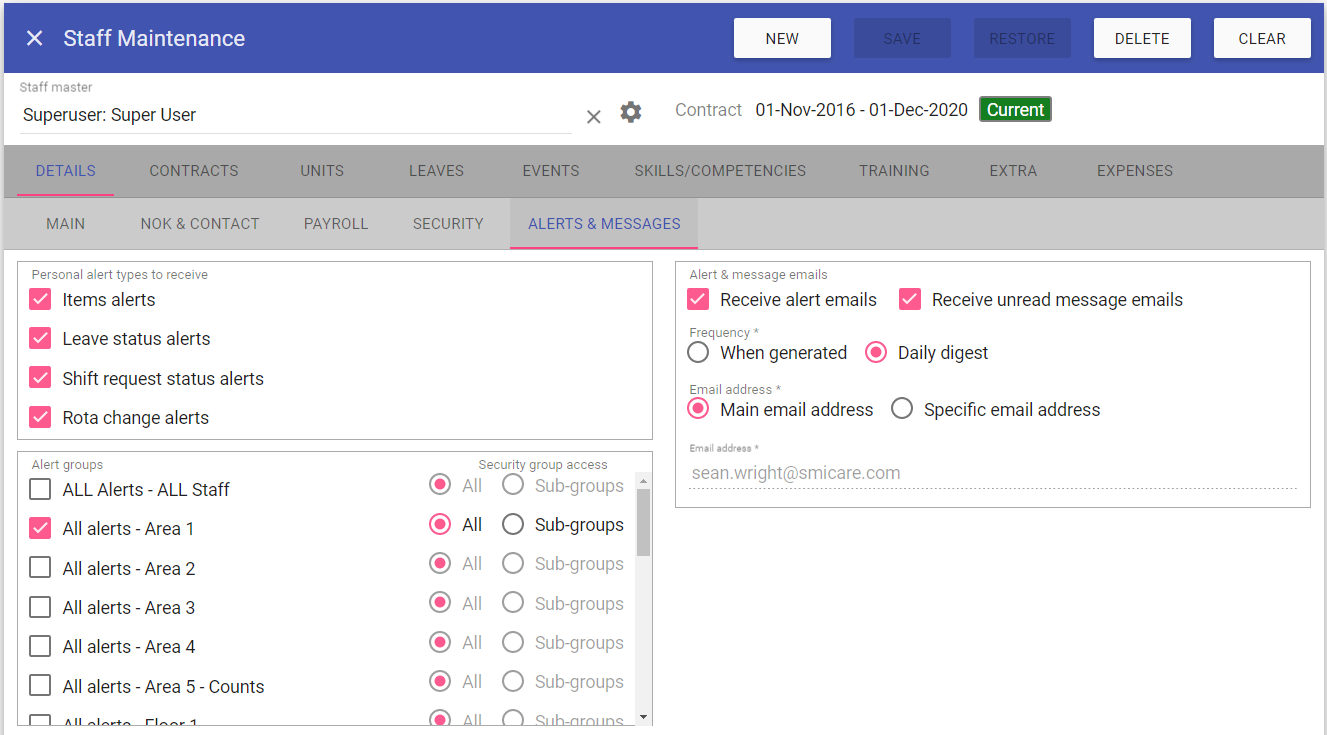The width and height of the screenshot is (1327, 735).
Task: Go to the Training tab
Action: (894, 171)
